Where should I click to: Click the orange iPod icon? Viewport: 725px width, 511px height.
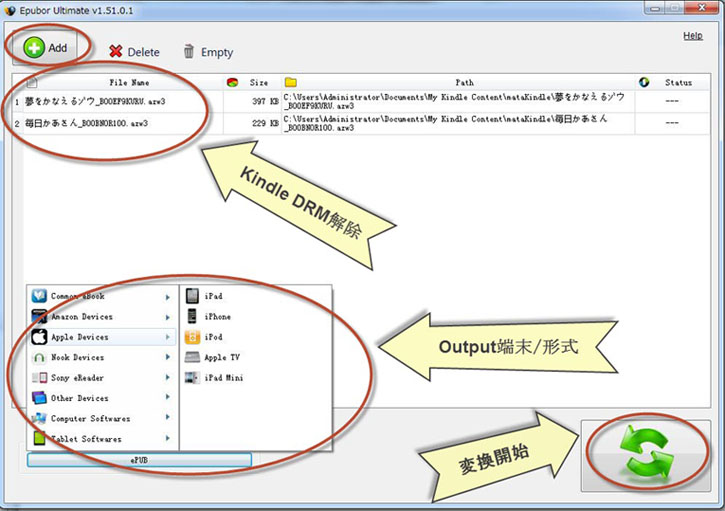click(x=192, y=337)
